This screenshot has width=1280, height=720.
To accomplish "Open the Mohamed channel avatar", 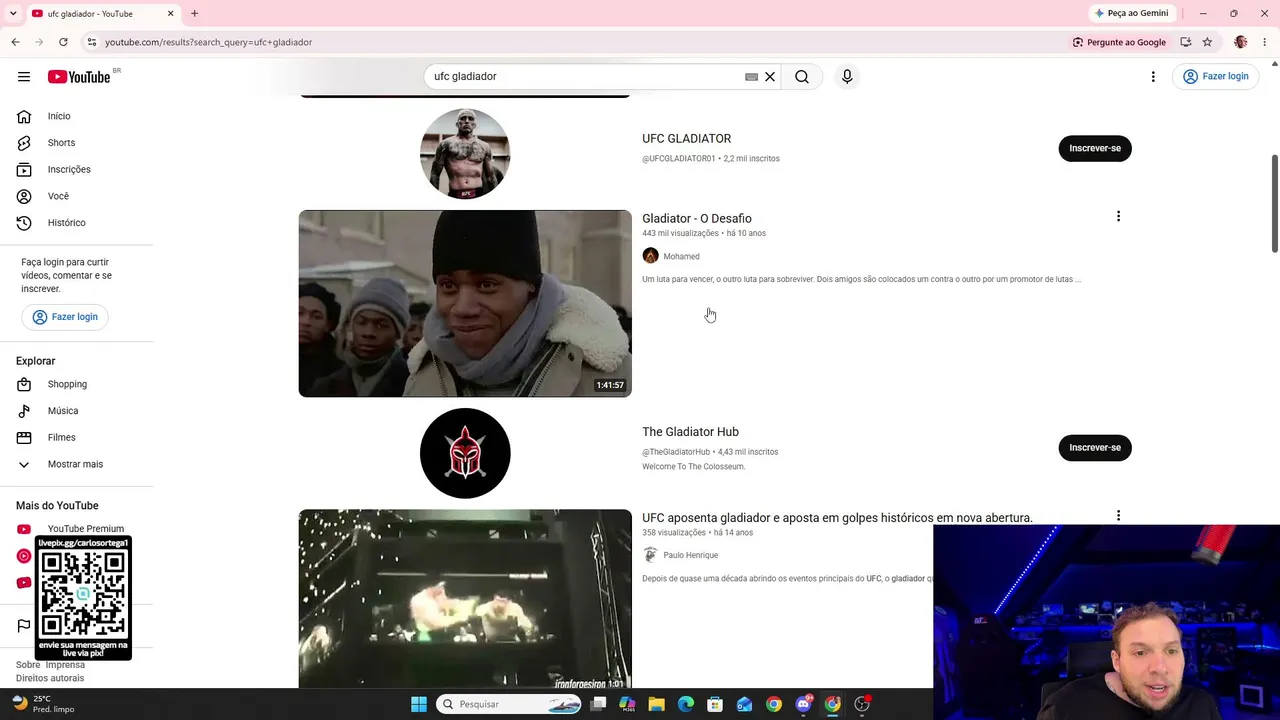I will coord(650,256).
